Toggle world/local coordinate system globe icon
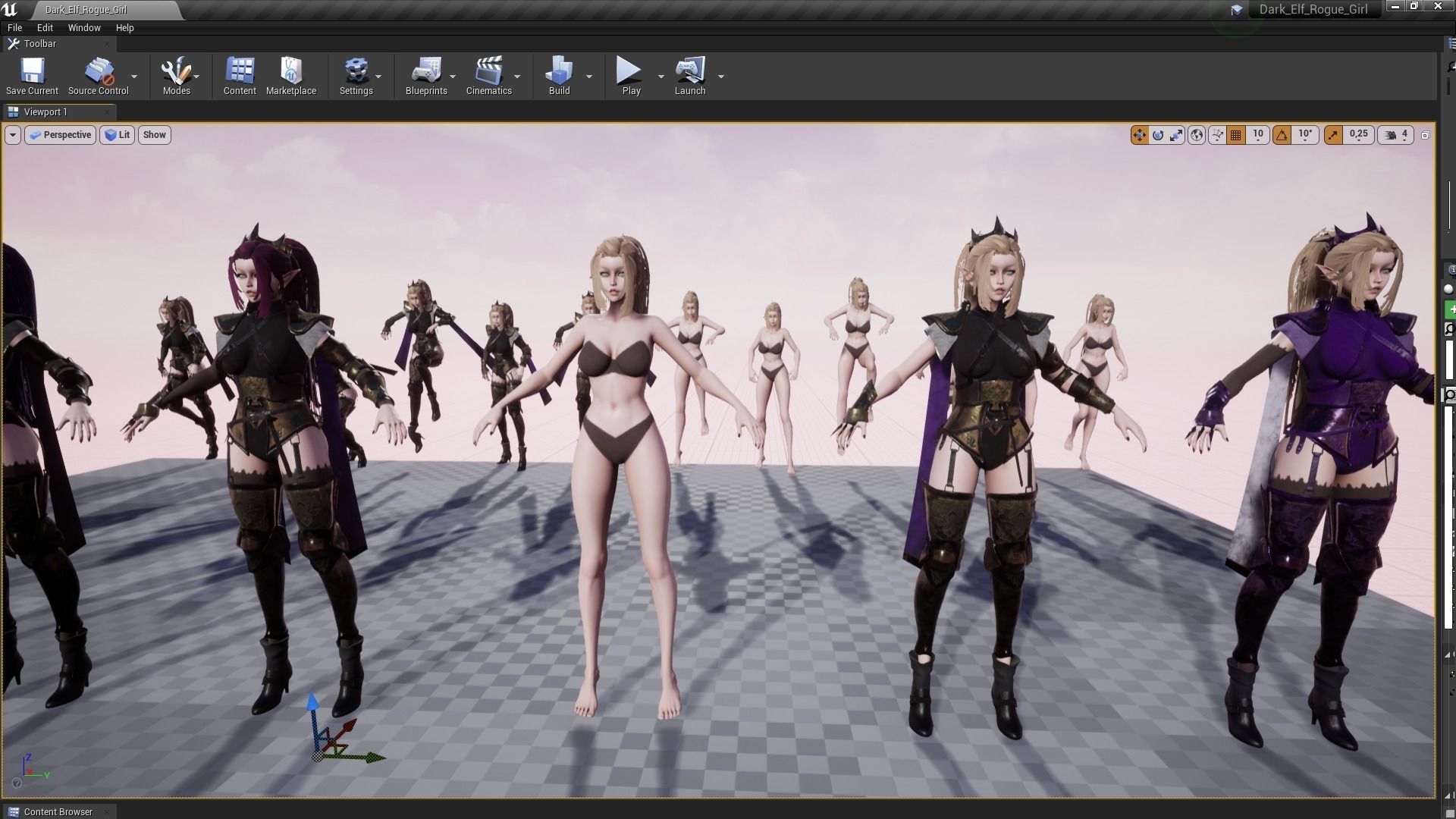This screenshot has width=1456, height=819. pyautogui.click(x=1197, y=135)
